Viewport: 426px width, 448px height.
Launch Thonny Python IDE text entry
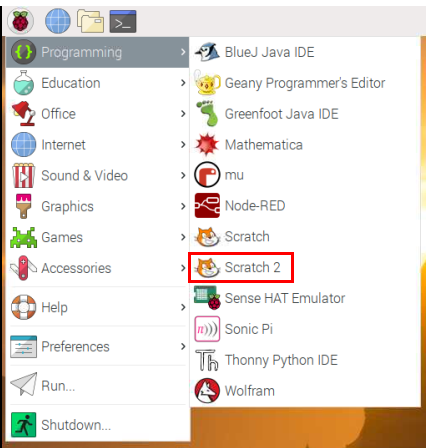click(281, 361)
